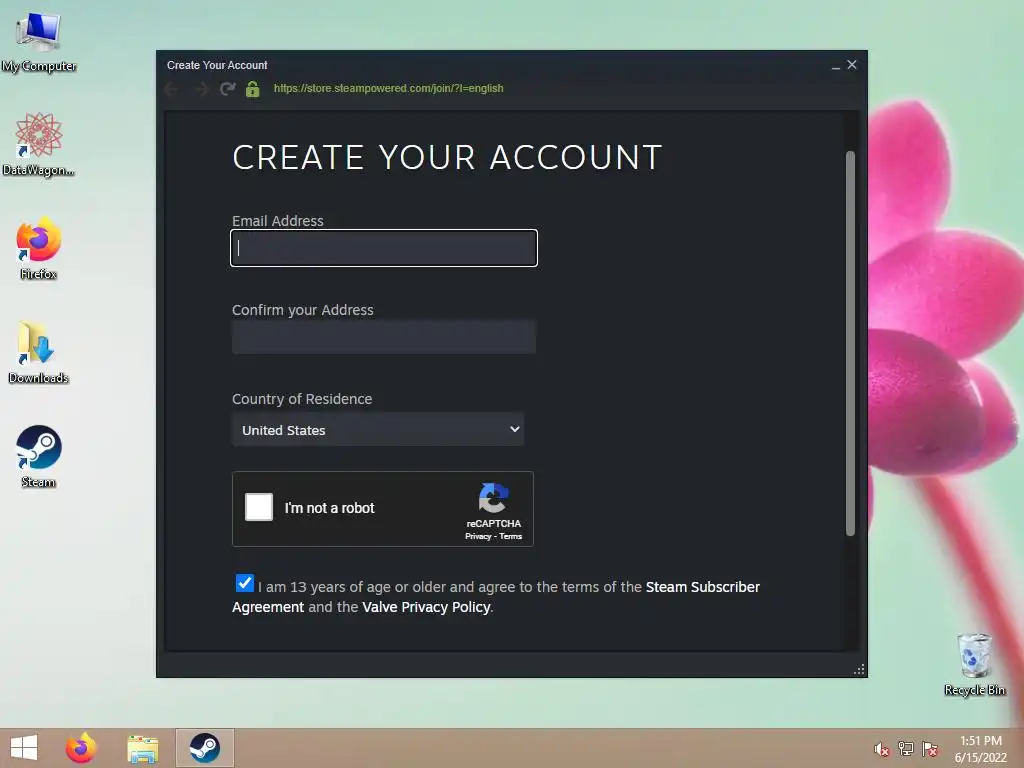Click the steampowered URL text
Viewport: 1024px width, 768px height.
click(389, 89)
